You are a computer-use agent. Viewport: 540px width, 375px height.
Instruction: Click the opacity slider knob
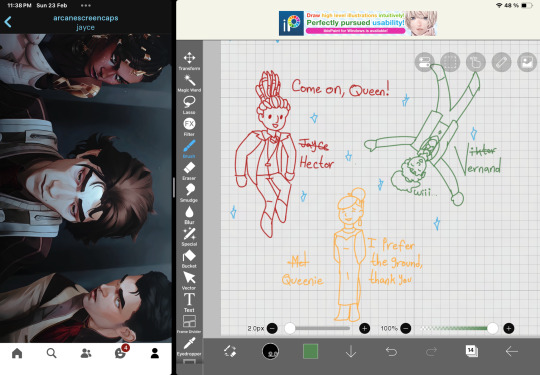tap(492, 329)
